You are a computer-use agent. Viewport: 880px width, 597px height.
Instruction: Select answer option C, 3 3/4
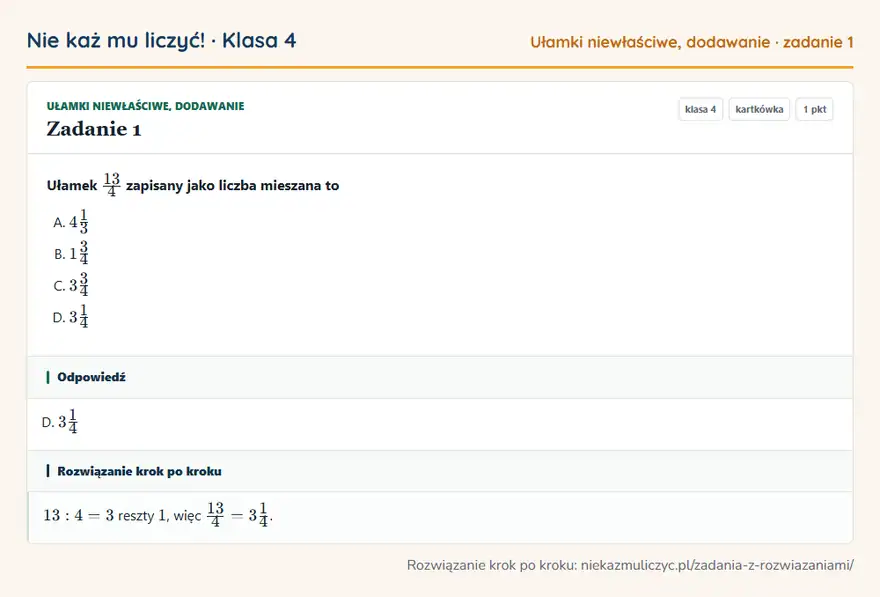pyautogui.click(x=71, y=285)
